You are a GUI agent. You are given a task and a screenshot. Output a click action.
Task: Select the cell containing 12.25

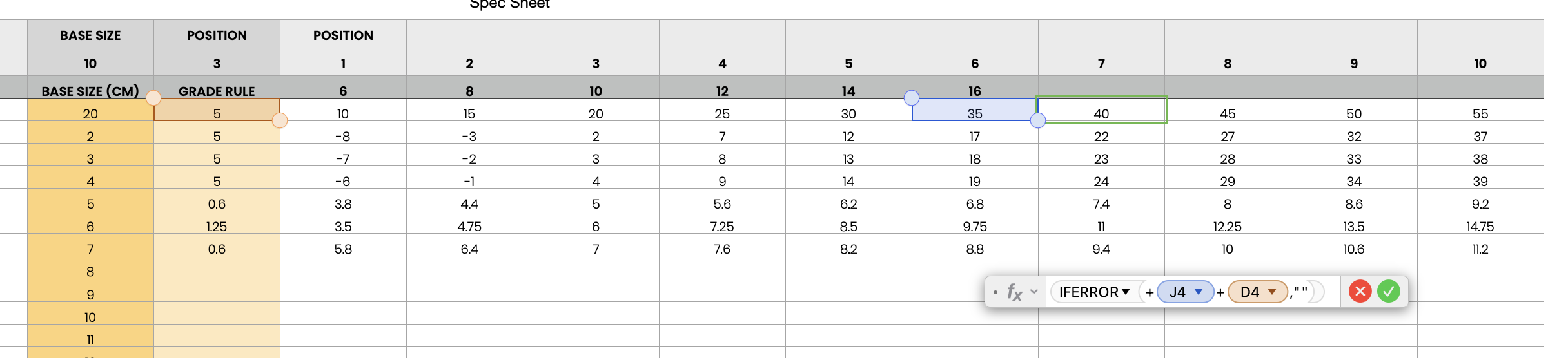pos(1228,226)
